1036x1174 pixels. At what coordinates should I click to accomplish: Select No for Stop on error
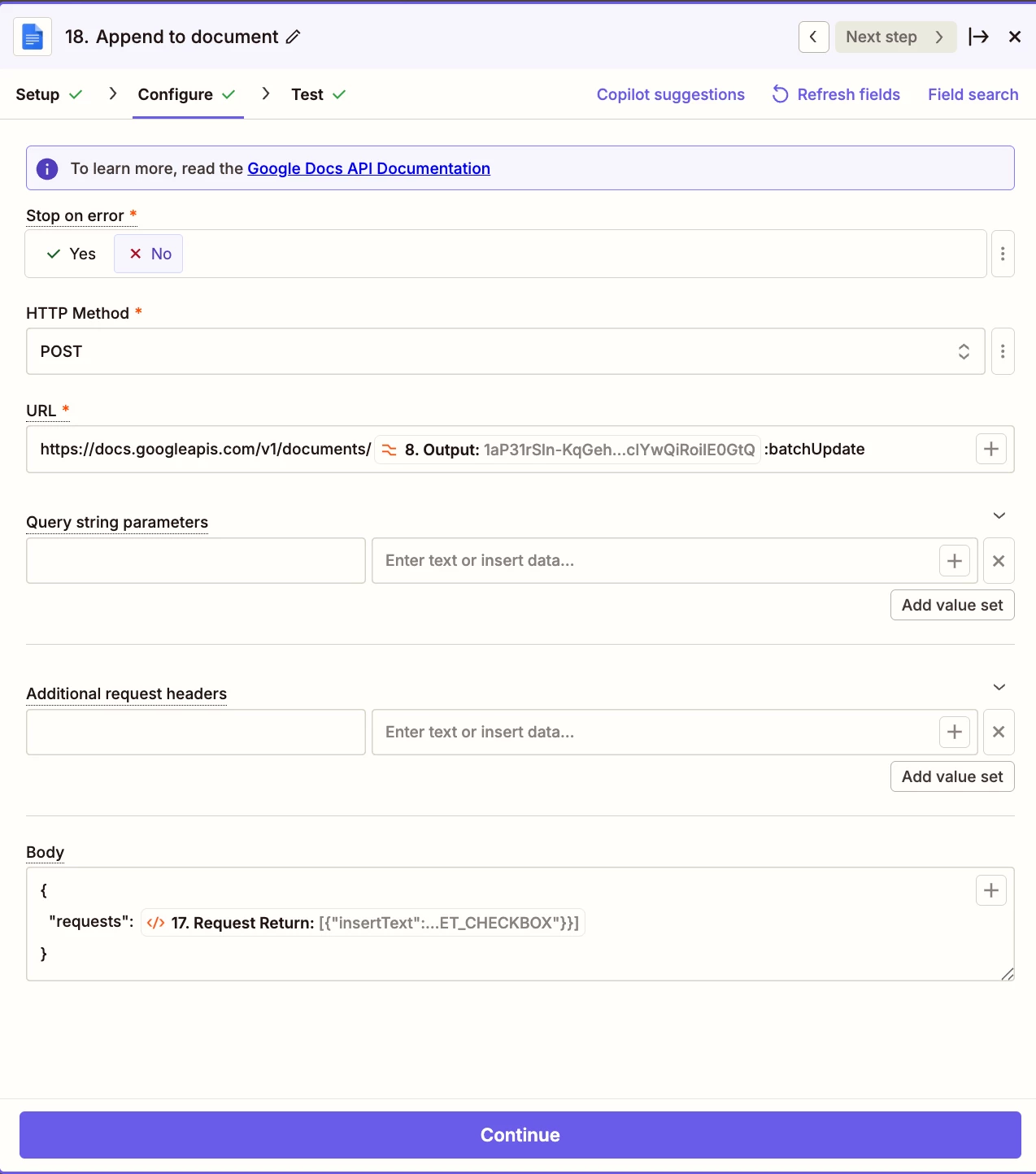149,254
